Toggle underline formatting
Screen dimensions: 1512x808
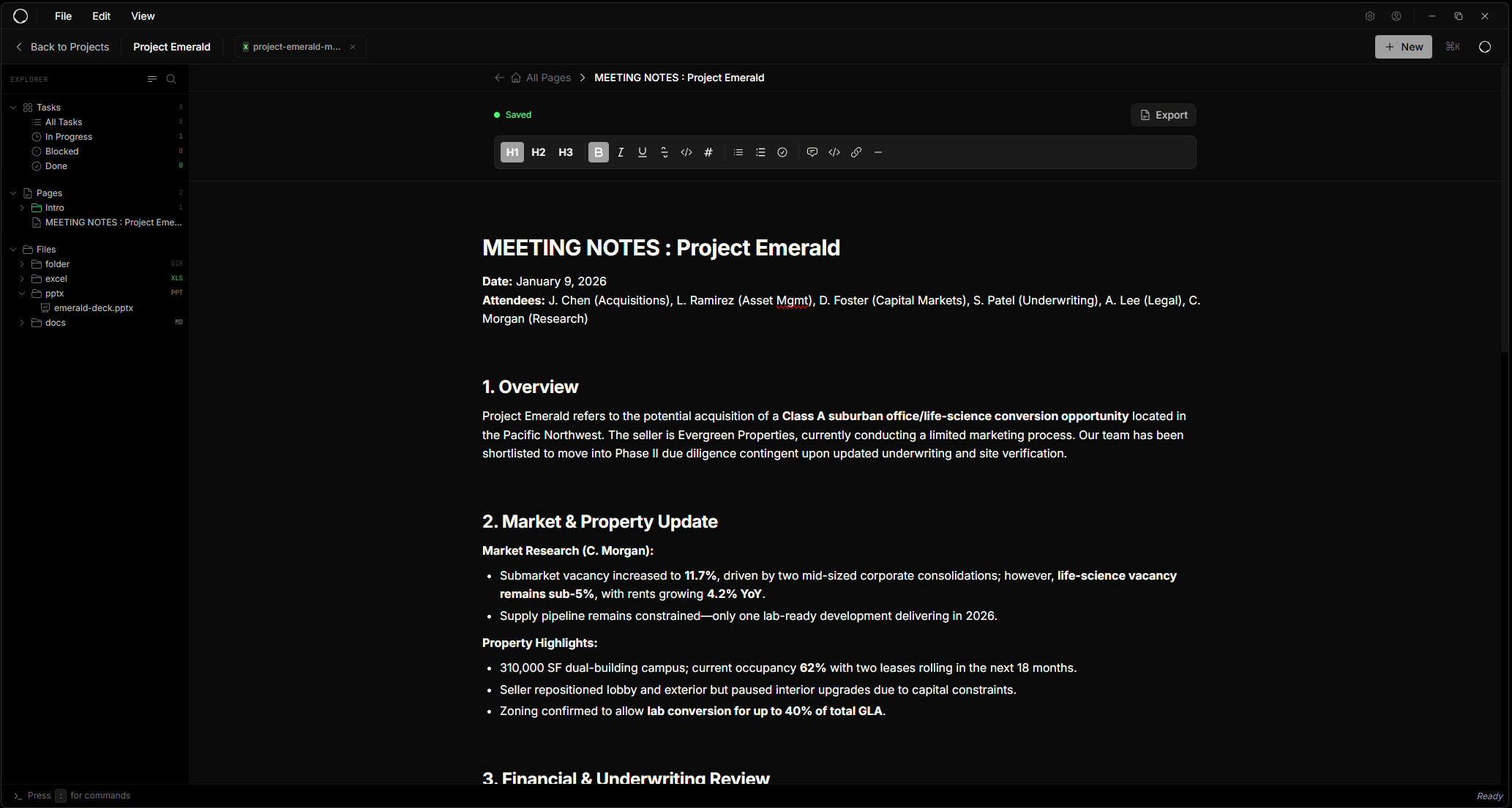tap(643, 152)
